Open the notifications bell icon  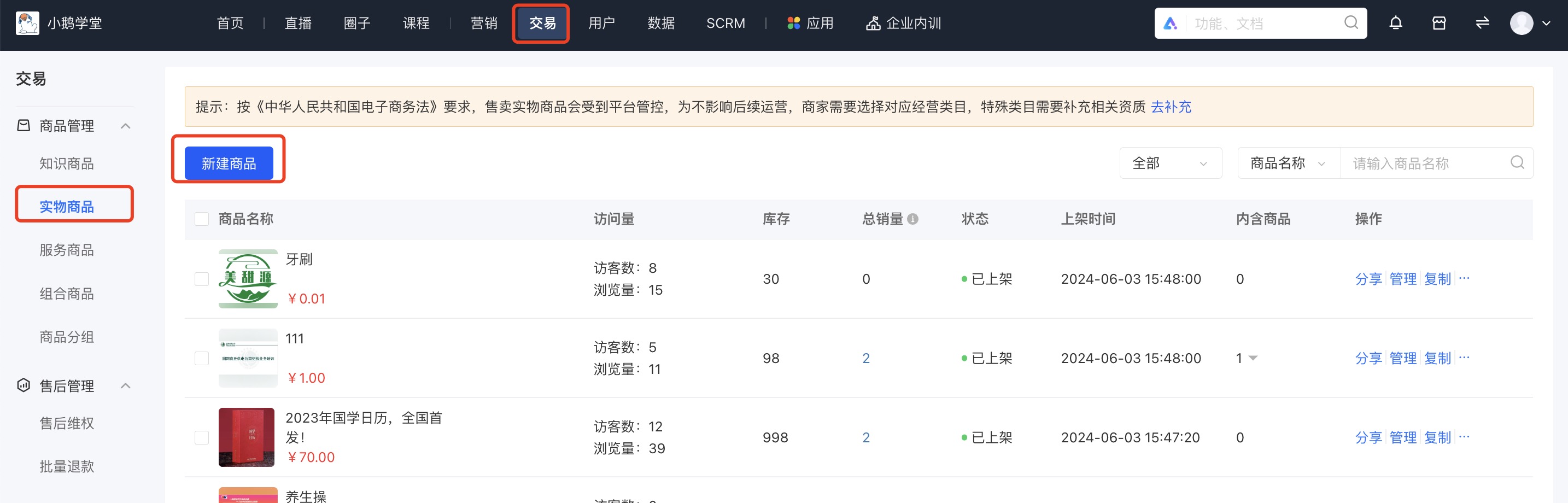click(x=1396, y=22)
